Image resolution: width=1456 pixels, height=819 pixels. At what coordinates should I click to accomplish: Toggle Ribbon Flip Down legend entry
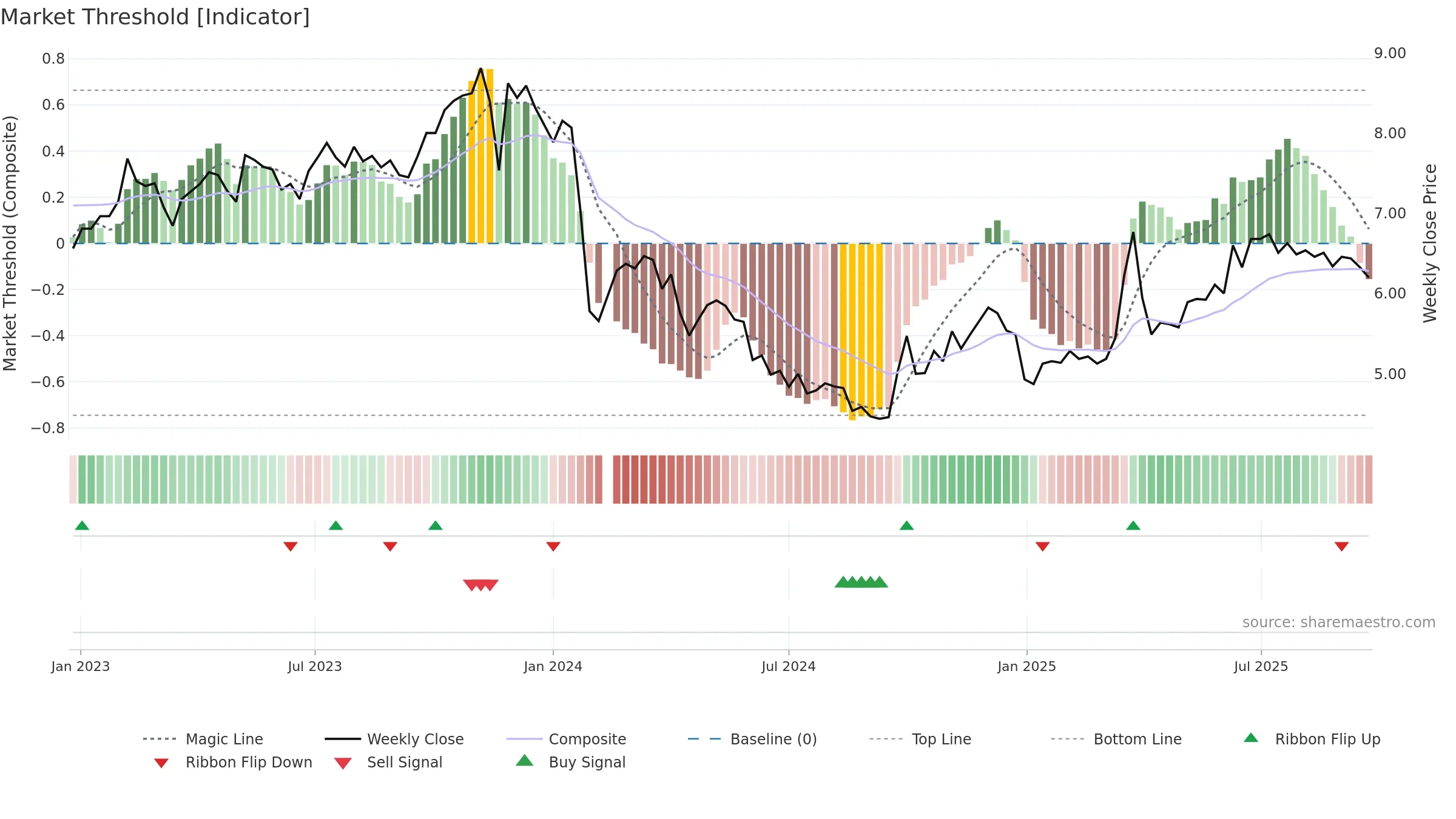(x=232, y=762)
